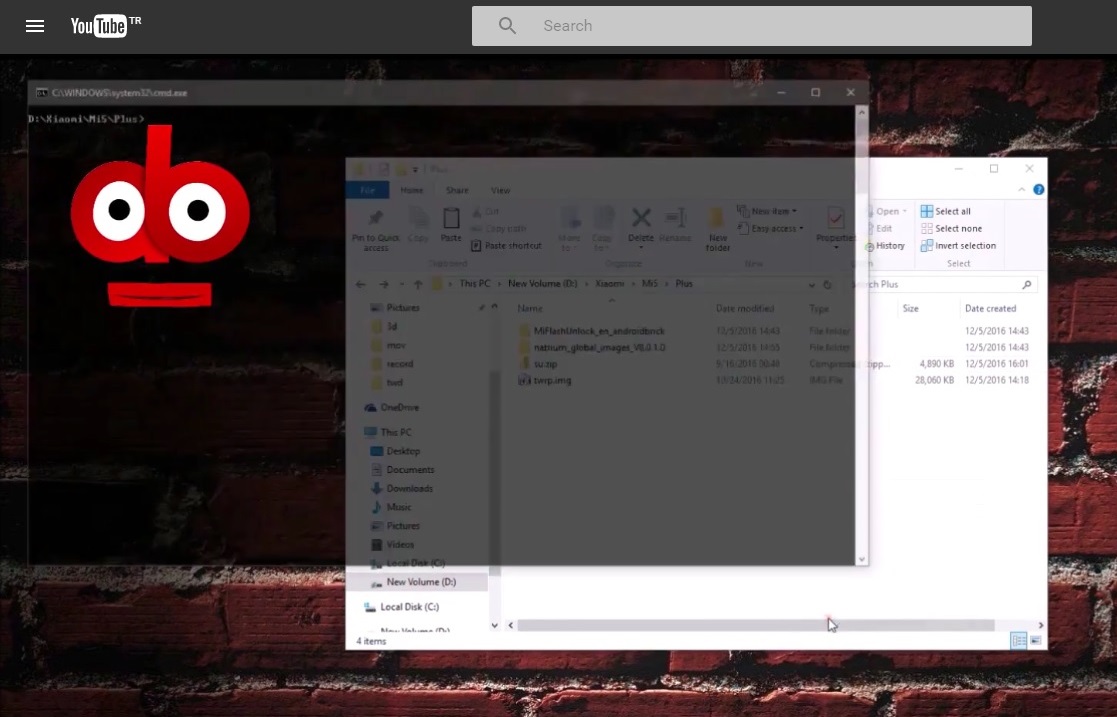This screenshot has width=1117, height=717.
Task: Open History in the ribbon
Action: pos(885,246)
